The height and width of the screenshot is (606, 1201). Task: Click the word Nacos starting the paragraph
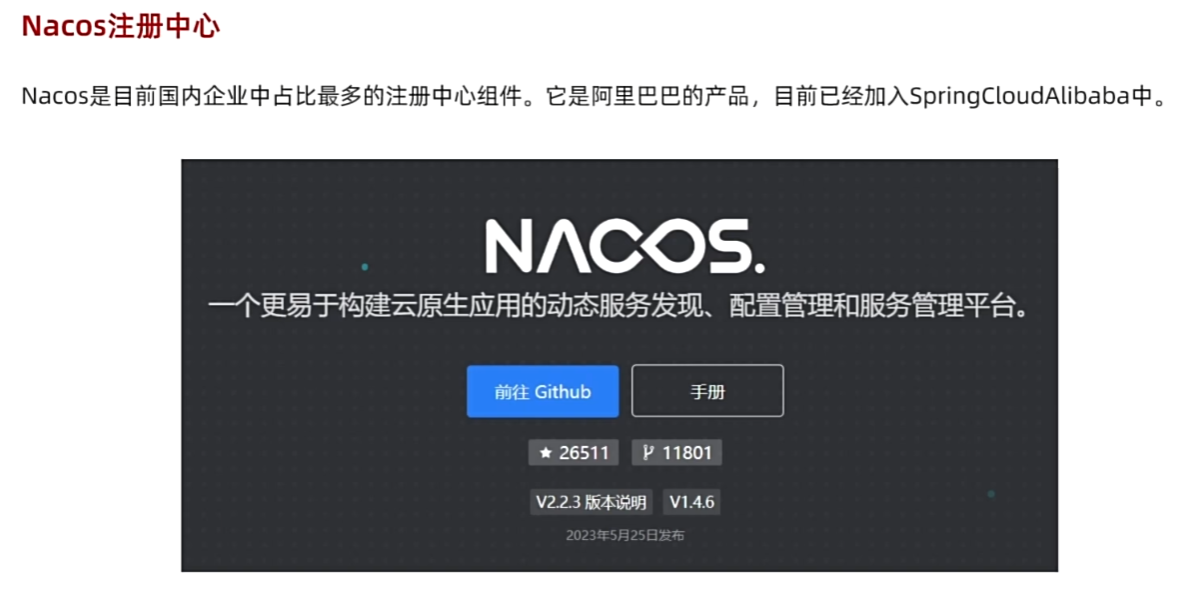pos(49,98)
